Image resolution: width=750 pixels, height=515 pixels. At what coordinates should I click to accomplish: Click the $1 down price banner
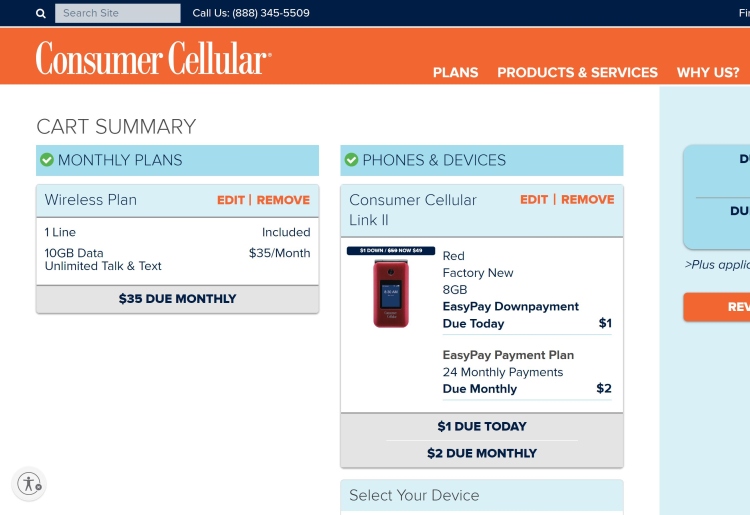pos(391,251)
